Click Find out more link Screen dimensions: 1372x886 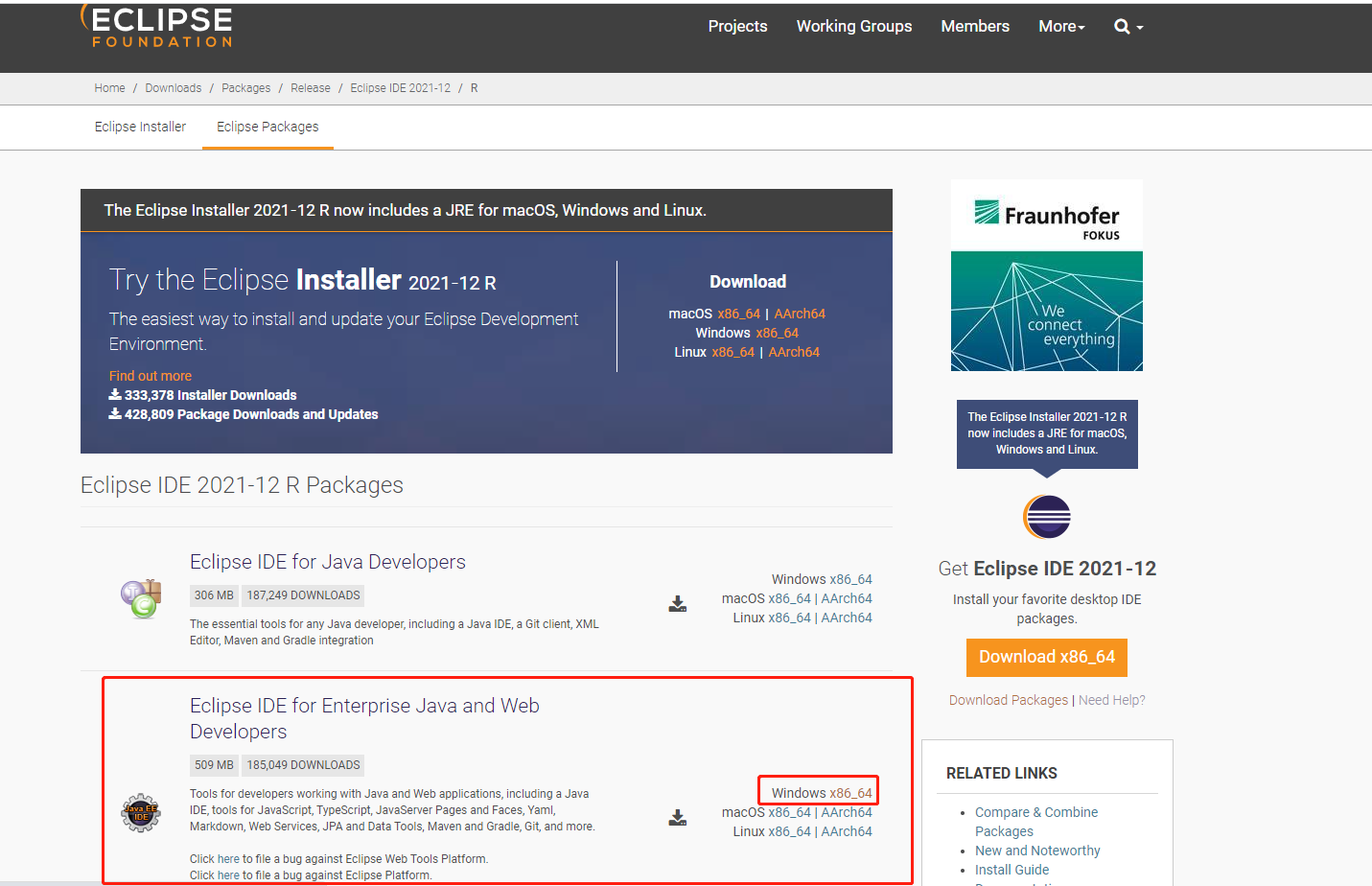click(151, 376)
